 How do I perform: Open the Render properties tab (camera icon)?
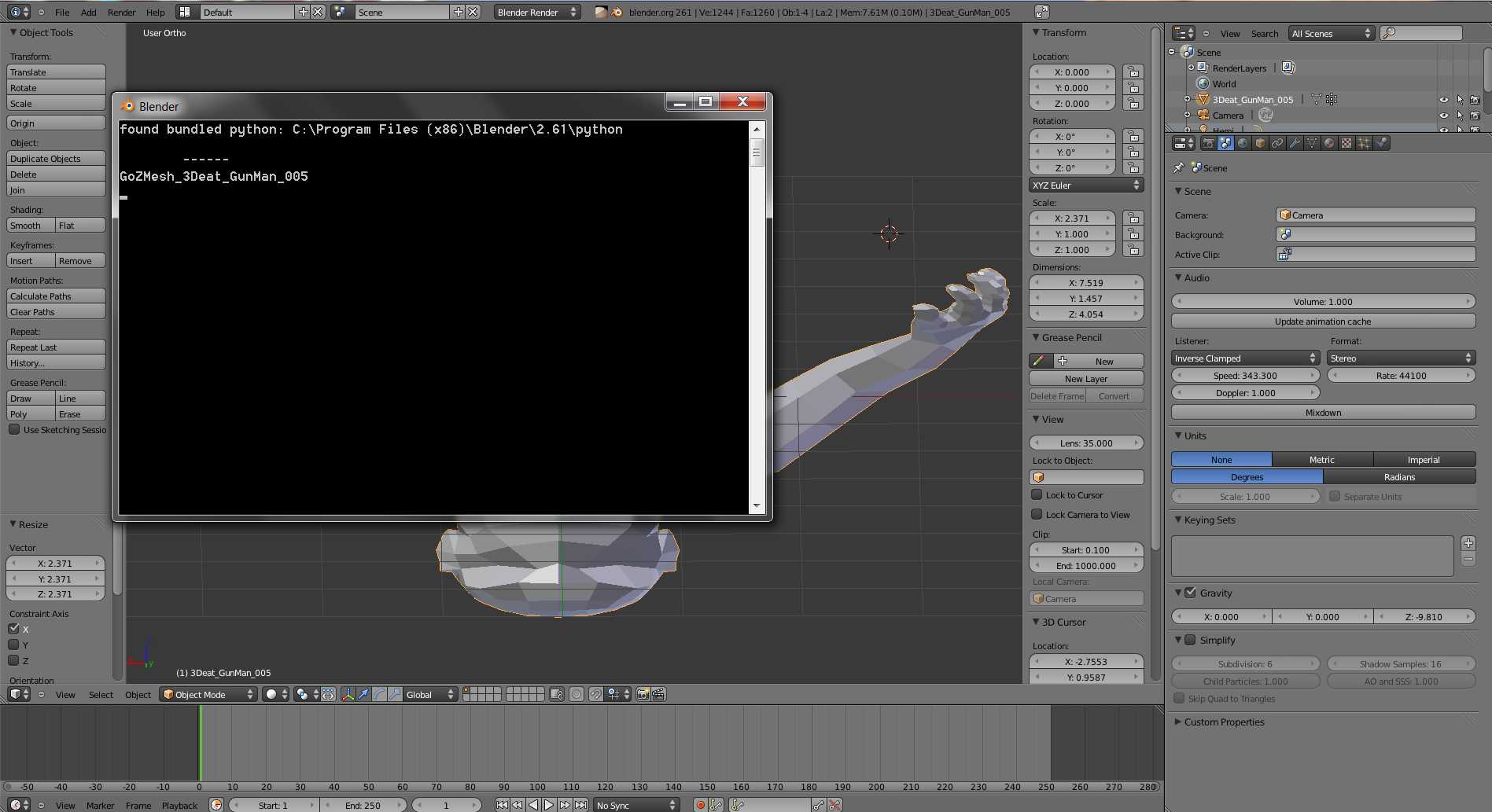point(1209,142)
